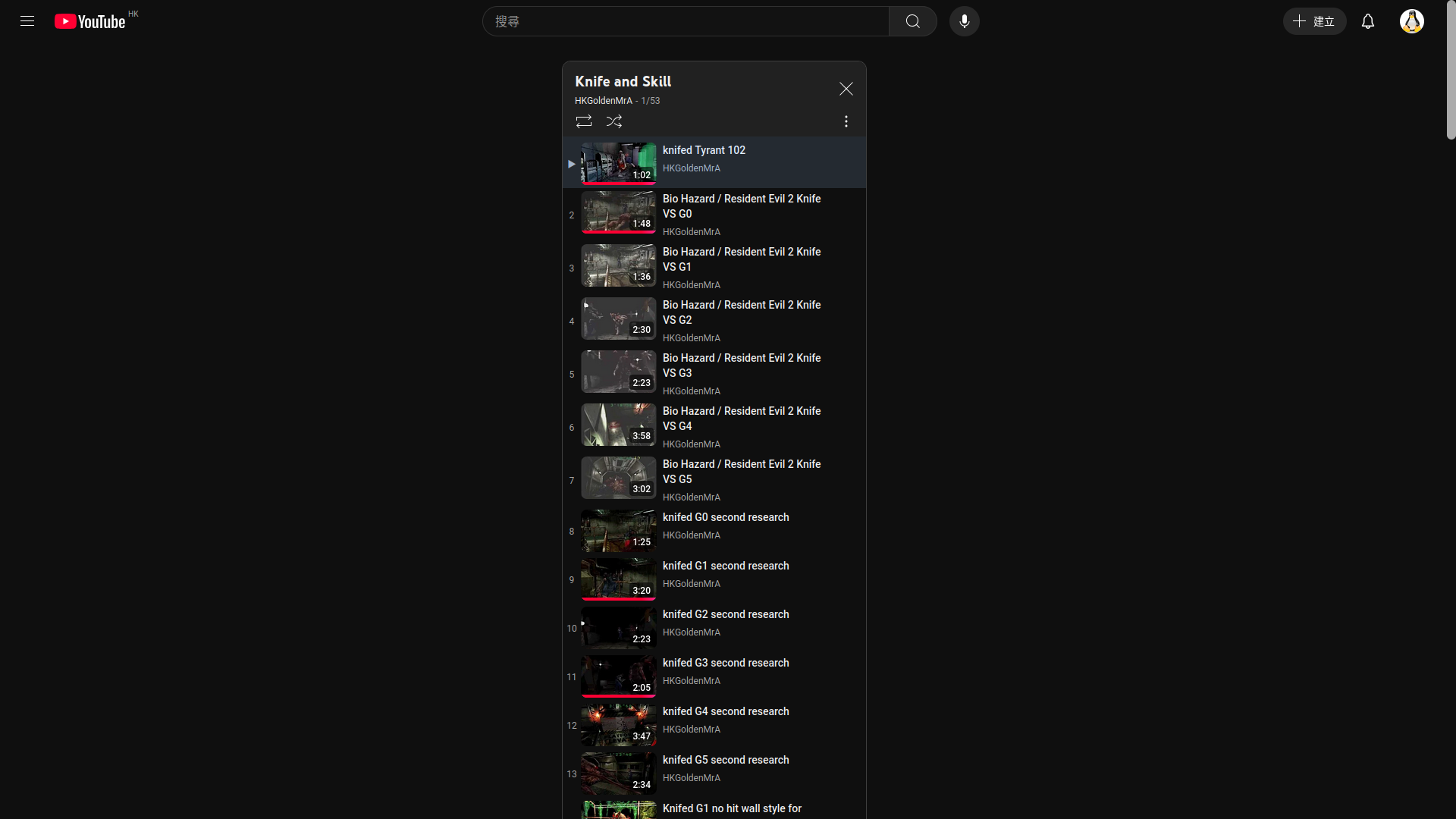
Task: Click title 'Bio Hazard / Resident Evil 2 Knife VS G4'
Action: tap(742, 419)
